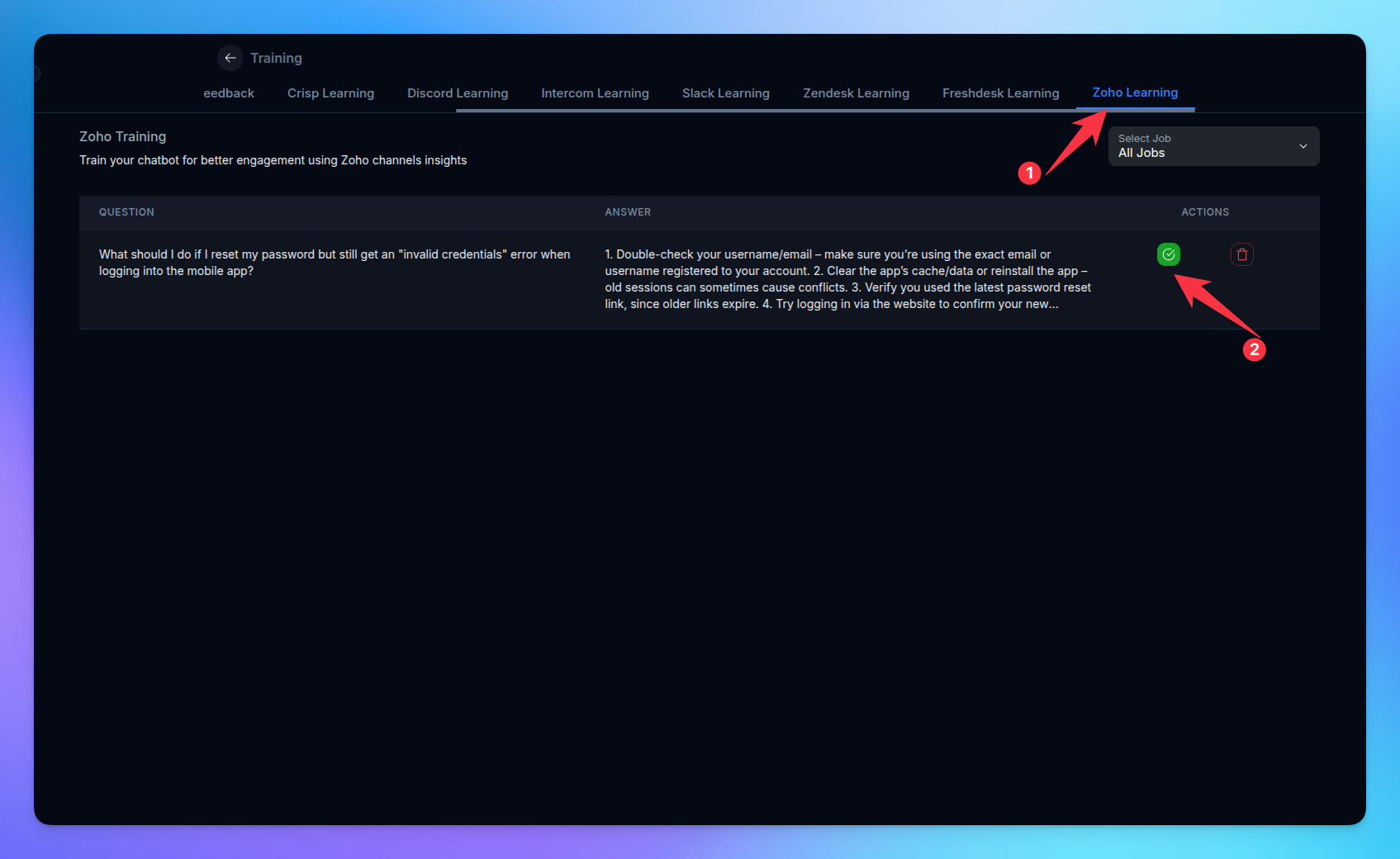The image size is (1400, 859).
Task: Expand job list using the chevron arrow
Action: click(x=1303, y=146)
